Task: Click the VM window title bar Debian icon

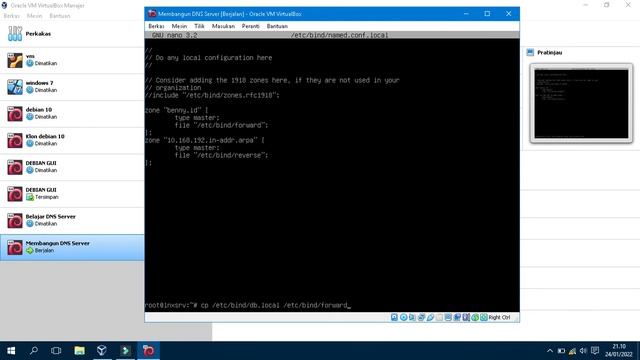Action: [152, 13]
